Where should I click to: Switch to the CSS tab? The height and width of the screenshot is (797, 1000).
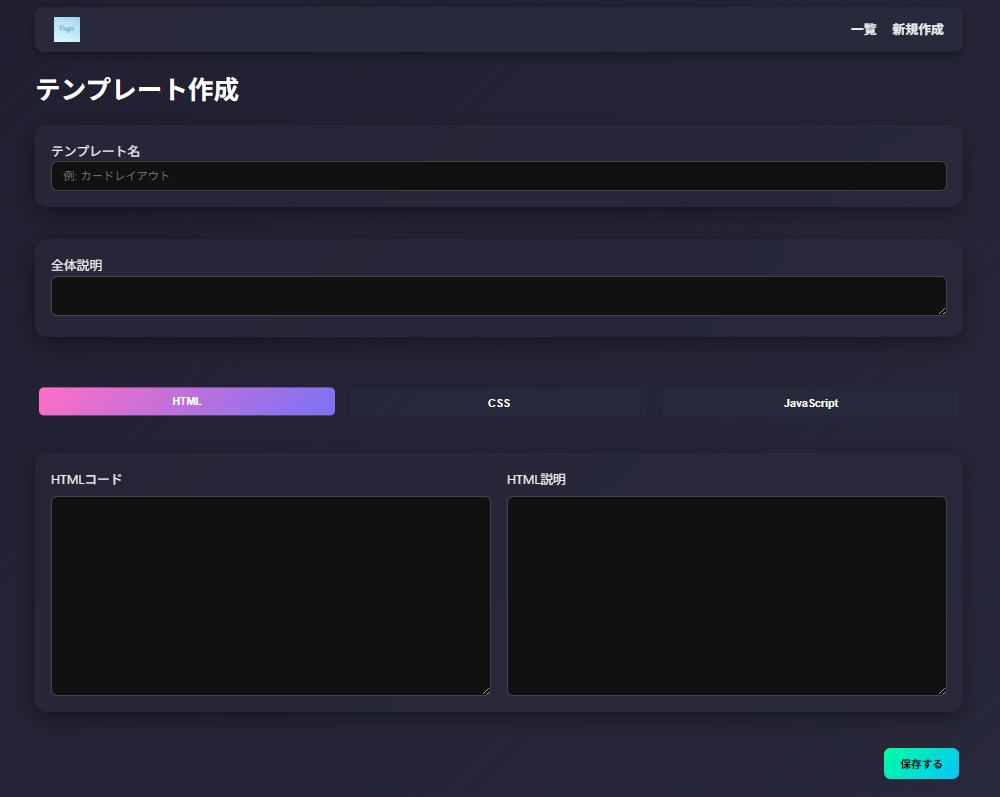[498, 403]
